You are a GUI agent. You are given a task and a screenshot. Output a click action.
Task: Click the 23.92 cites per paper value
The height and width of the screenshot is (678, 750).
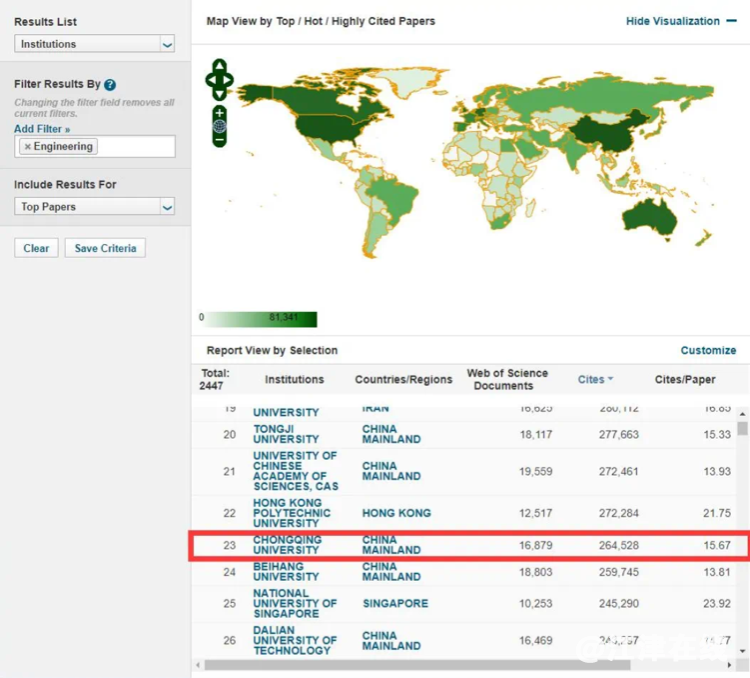pyautogui.click(x=717, y=604)
